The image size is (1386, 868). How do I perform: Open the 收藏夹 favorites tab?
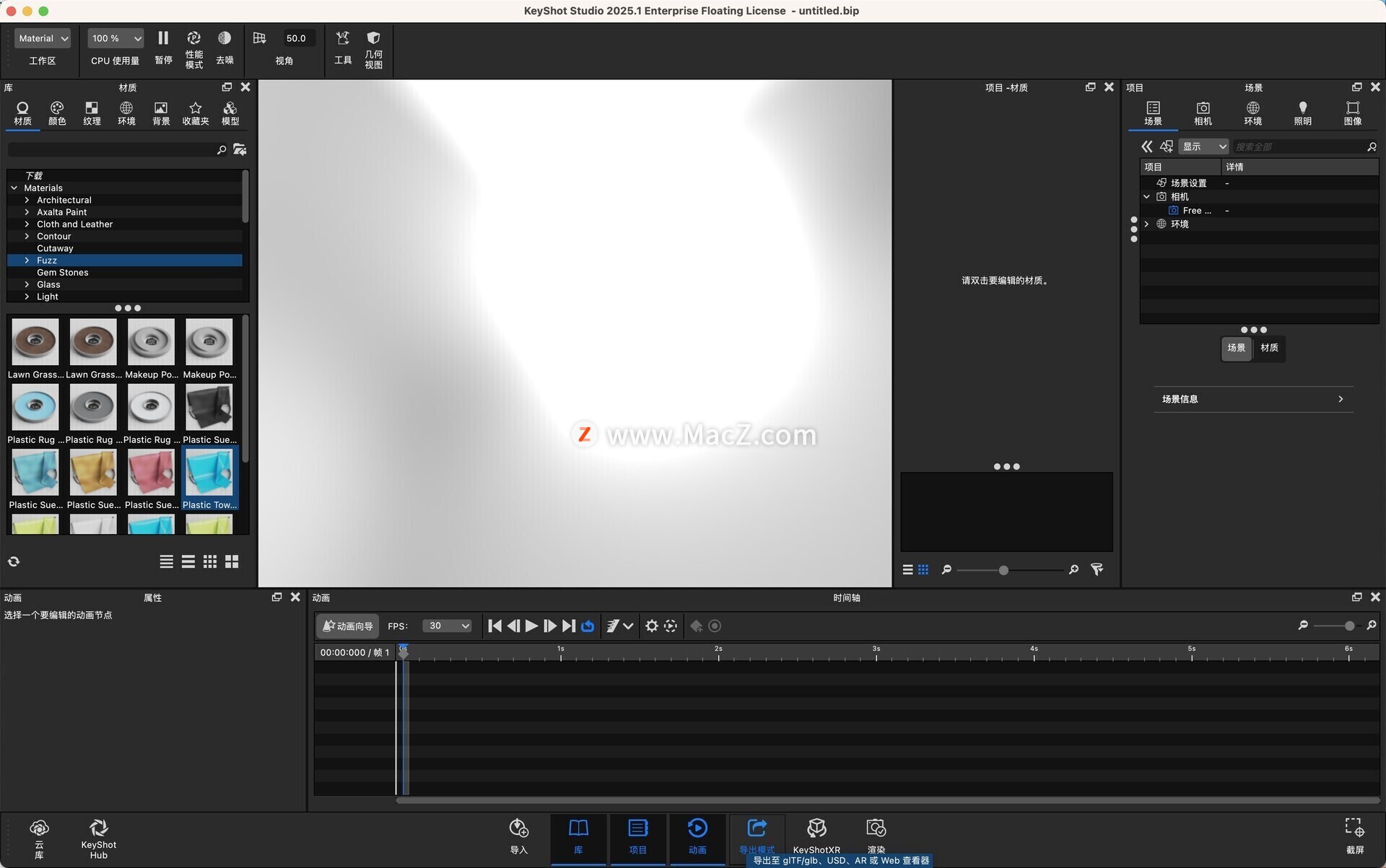point(196,114)
